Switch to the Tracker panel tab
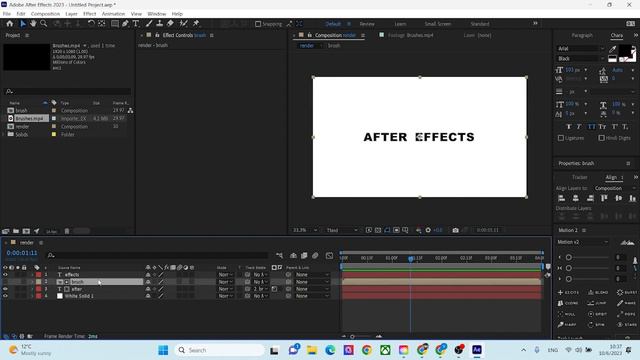 tap(580, 177)
